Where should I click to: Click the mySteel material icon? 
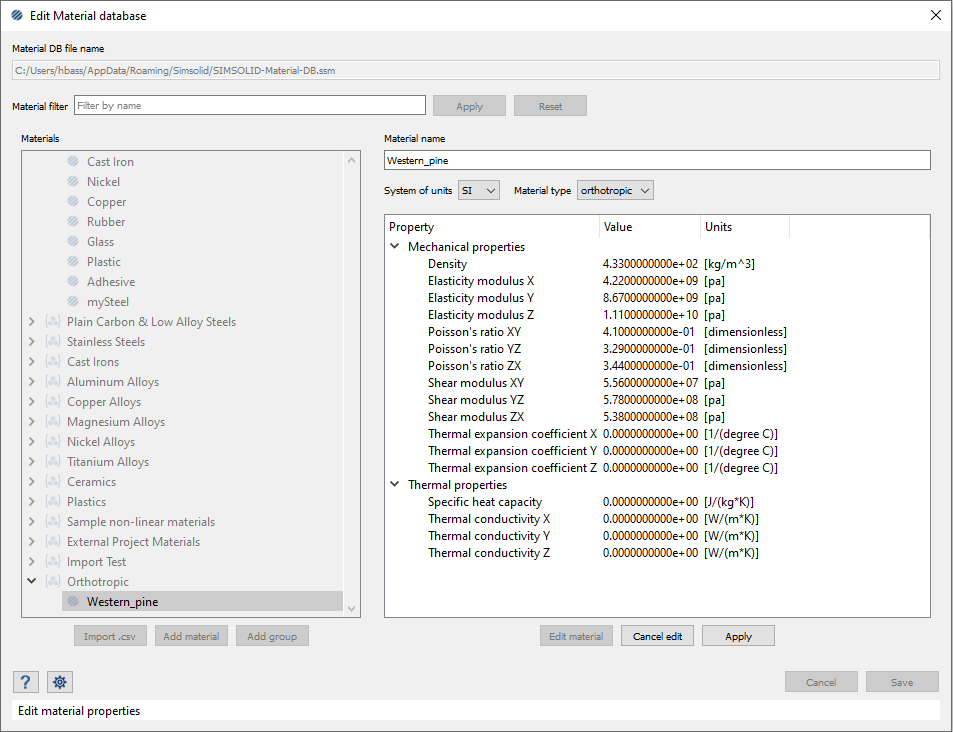(x=73, y=302)
